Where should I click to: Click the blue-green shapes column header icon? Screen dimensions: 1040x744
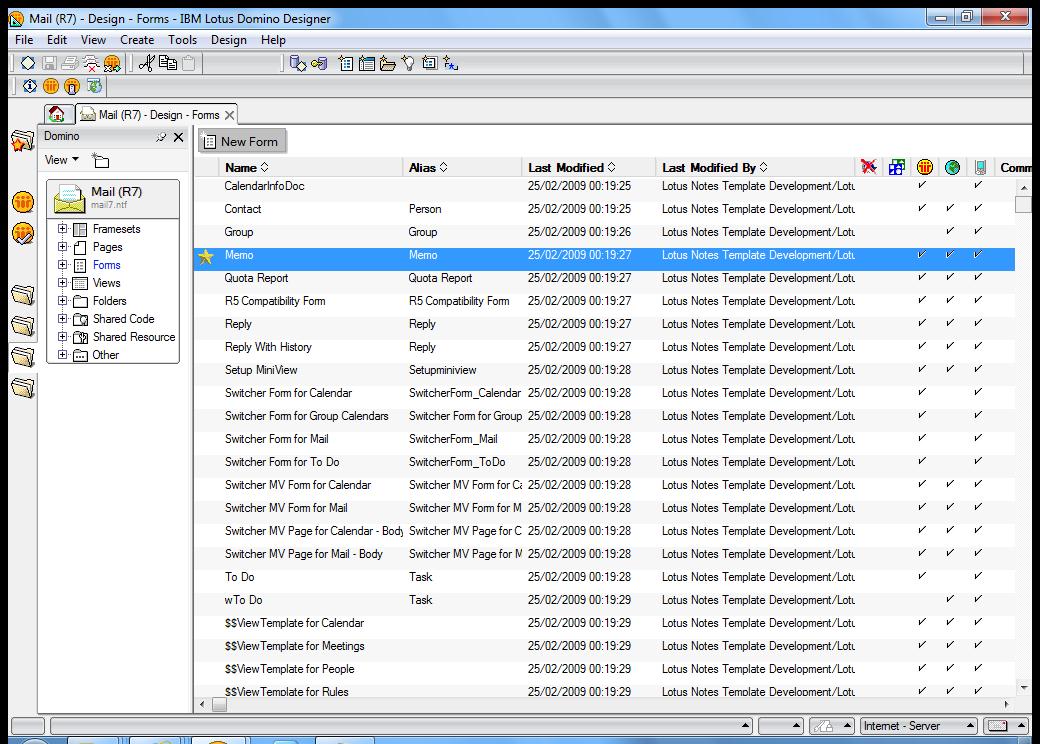(x=897, y=167)
